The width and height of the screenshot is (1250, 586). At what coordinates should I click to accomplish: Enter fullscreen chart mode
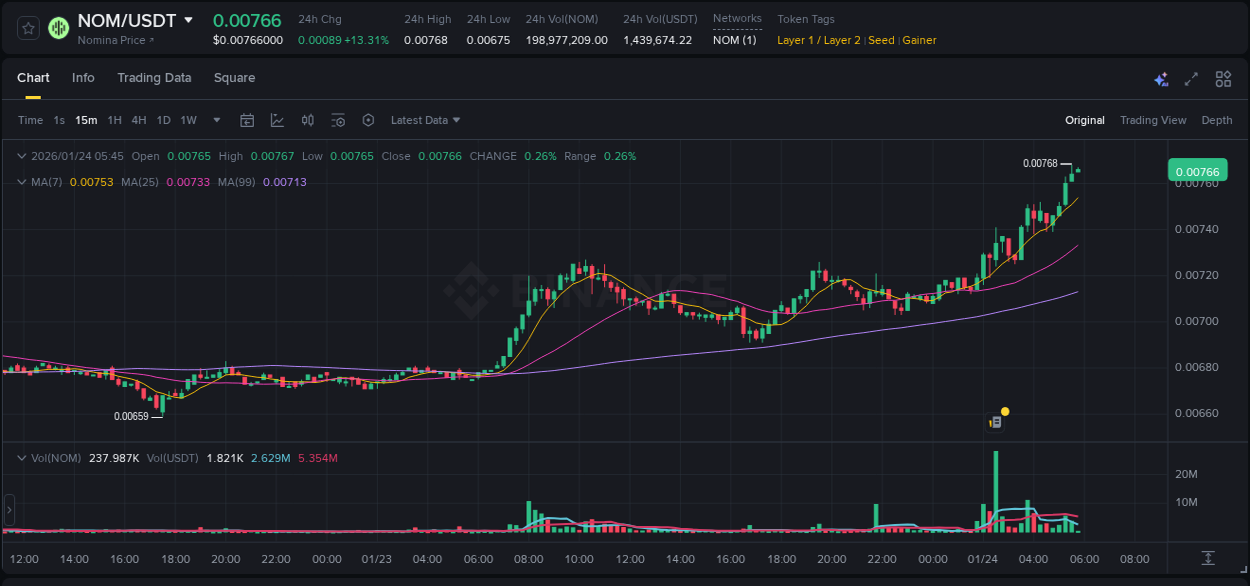(1192, 78)
